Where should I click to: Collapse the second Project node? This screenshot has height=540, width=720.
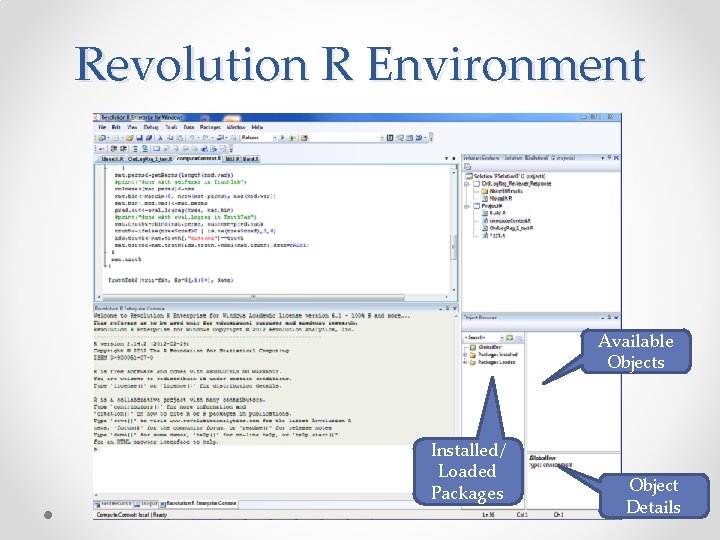[x=467, y=206]
